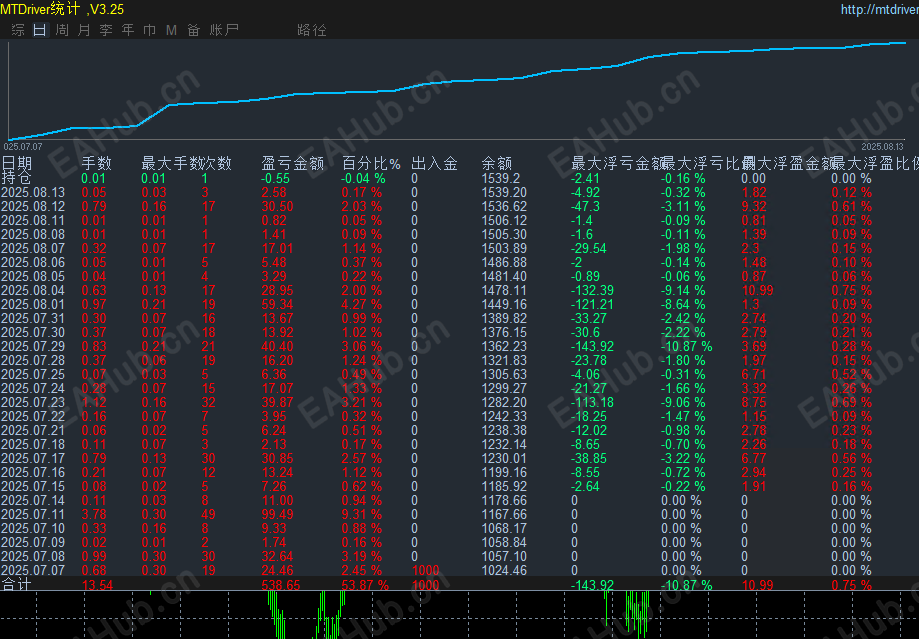Viewport: 919px width, 639px height.
Task: Open the 币 symbol tab
Action: [x=149, y=30]
